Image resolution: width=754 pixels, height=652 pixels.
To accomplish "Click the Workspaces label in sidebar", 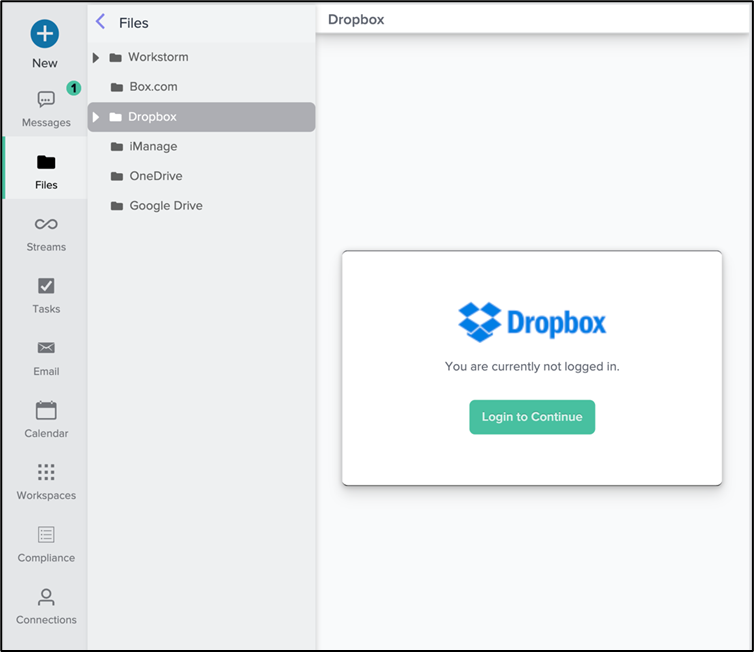I will [x=46, y=495].
